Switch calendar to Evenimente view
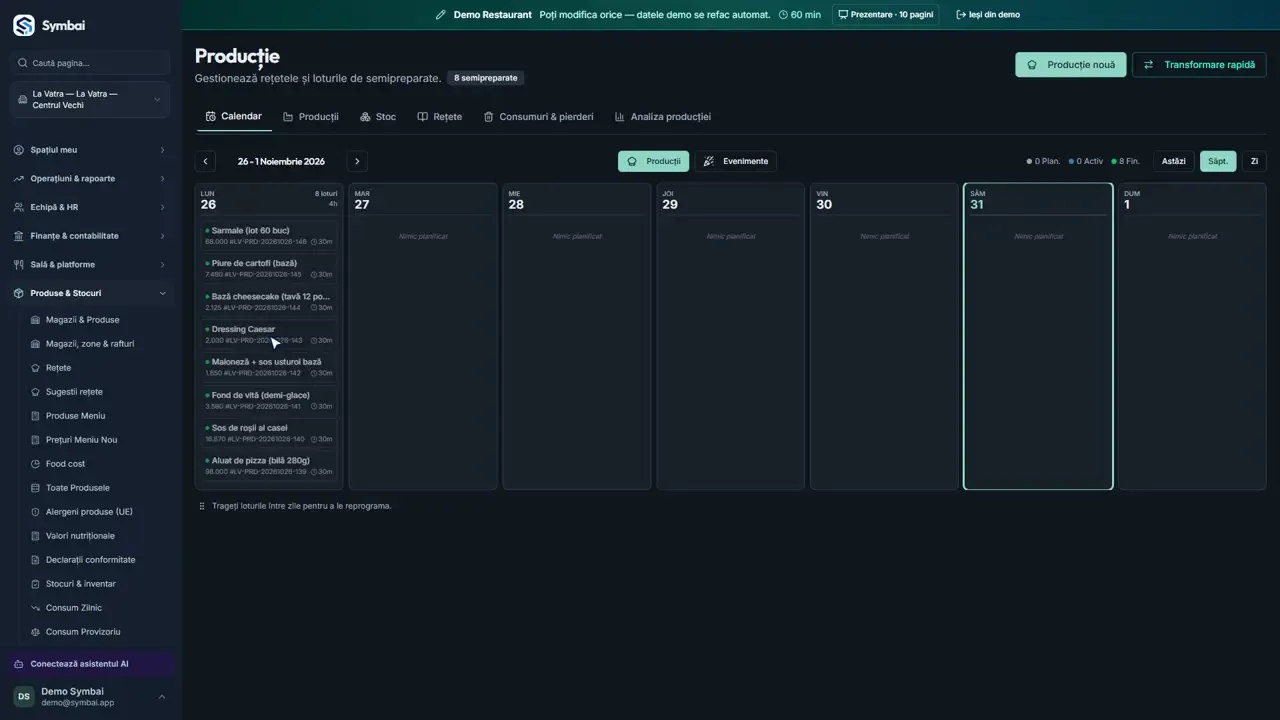1280x720 pixels. tap(736, 161)
